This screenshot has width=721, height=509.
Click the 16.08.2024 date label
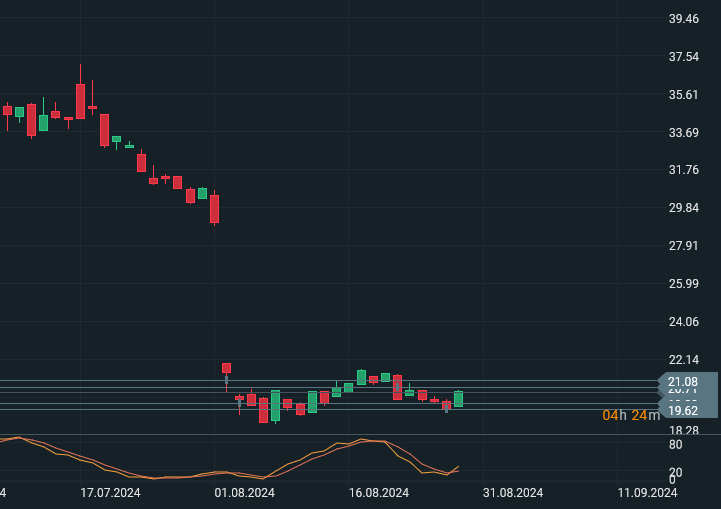tap(378, 492)
